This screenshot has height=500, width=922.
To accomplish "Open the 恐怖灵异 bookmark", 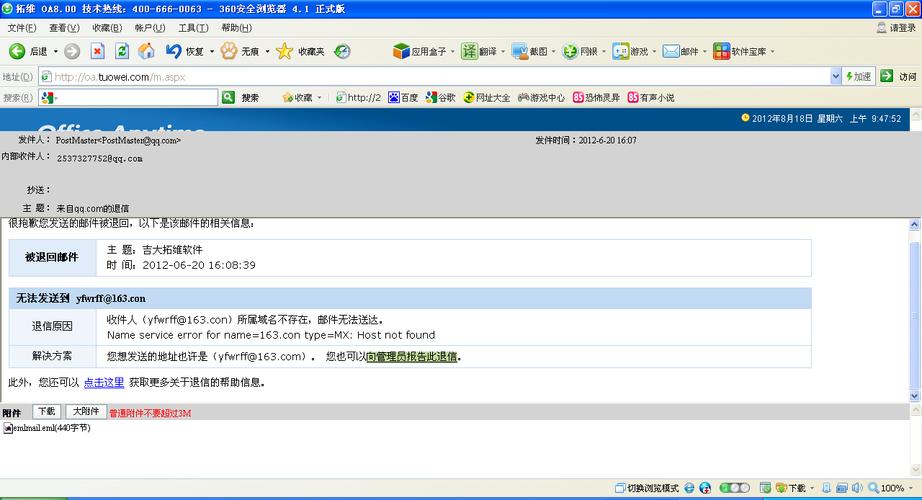I will [x=596, y=98].
